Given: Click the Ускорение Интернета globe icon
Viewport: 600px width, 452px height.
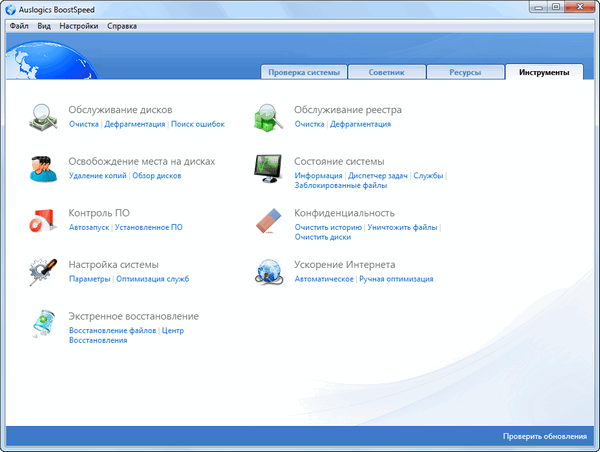Looking at the screenshot, I should coord(268,271).
